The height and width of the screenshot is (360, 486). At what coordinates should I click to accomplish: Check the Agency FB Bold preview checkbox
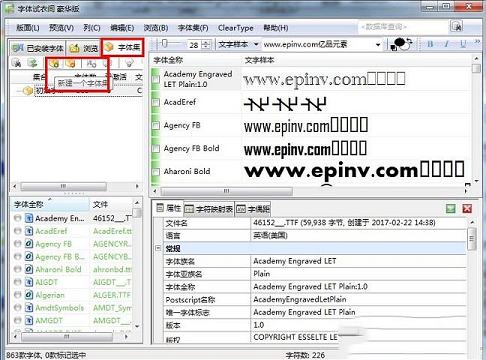click(156, 148)
